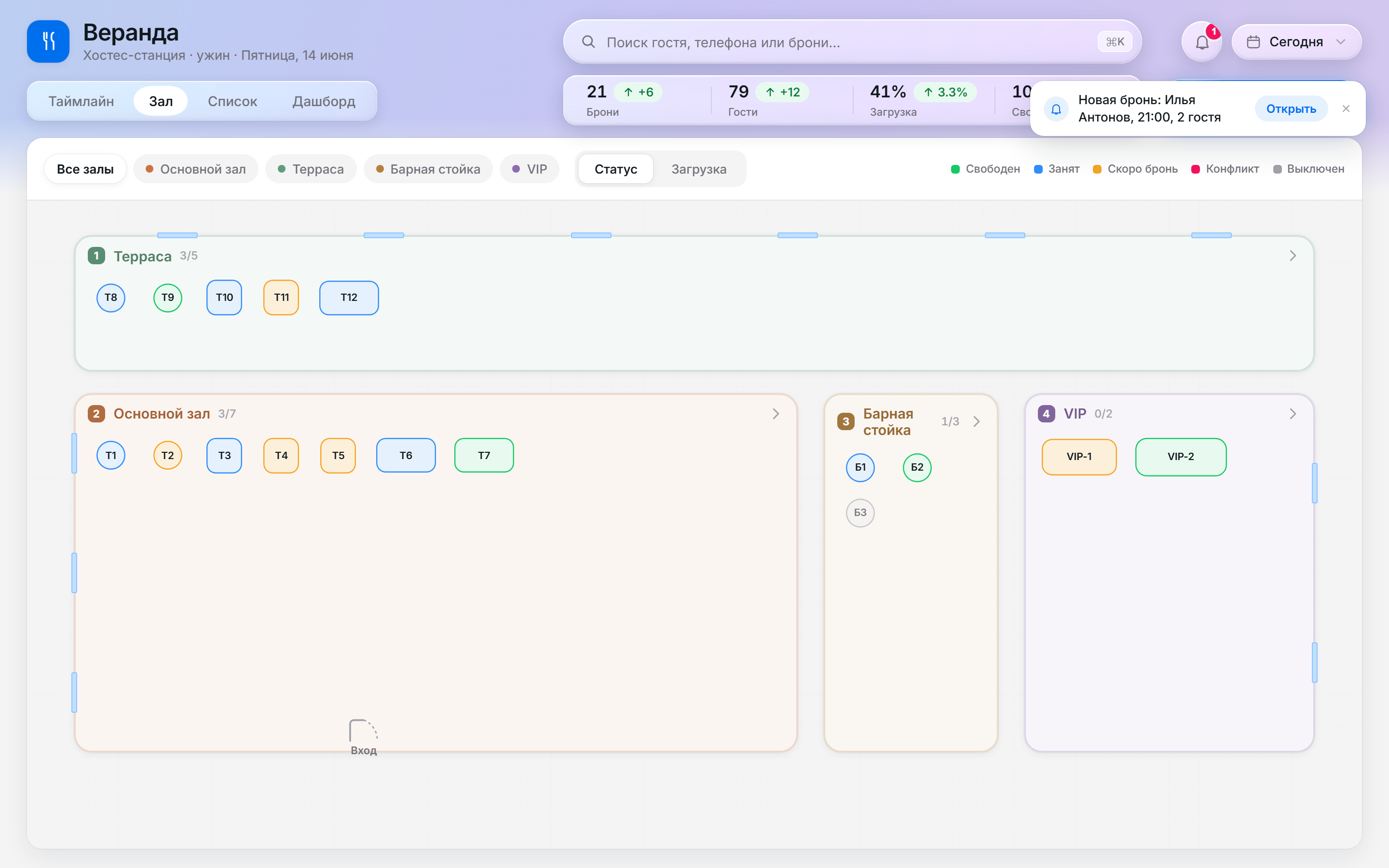Select free table Т7 in main hall
The width and height of the screenshot is (1389, 868).
click(484, 455)
